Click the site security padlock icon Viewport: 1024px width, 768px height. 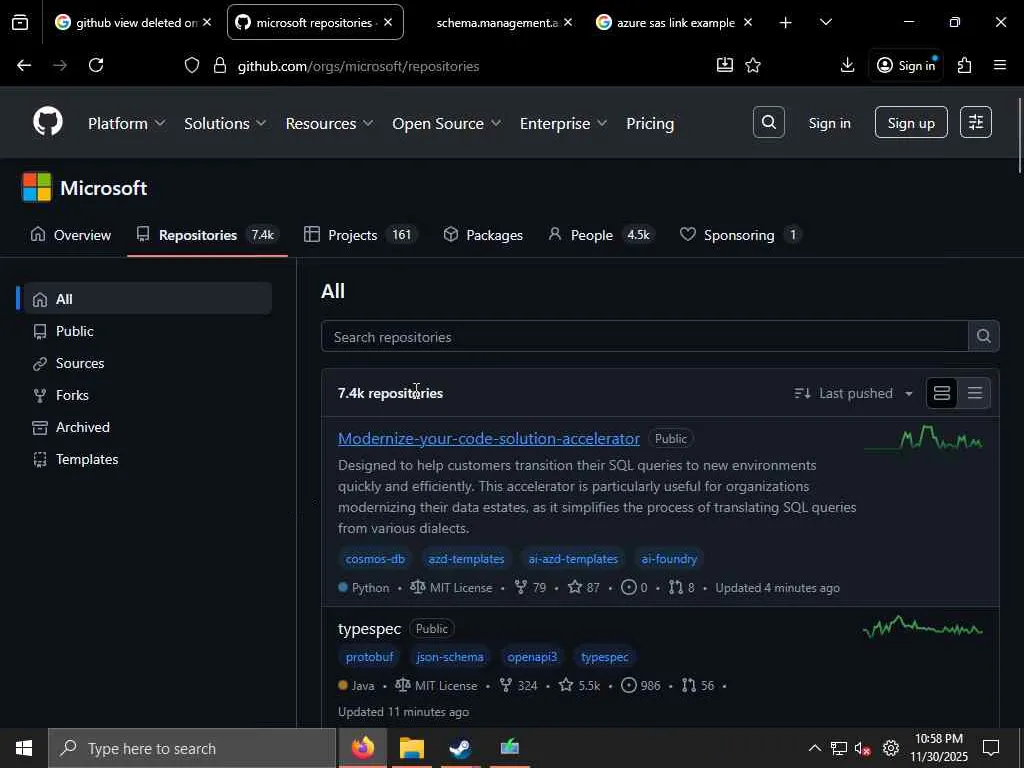click(220, 65)
